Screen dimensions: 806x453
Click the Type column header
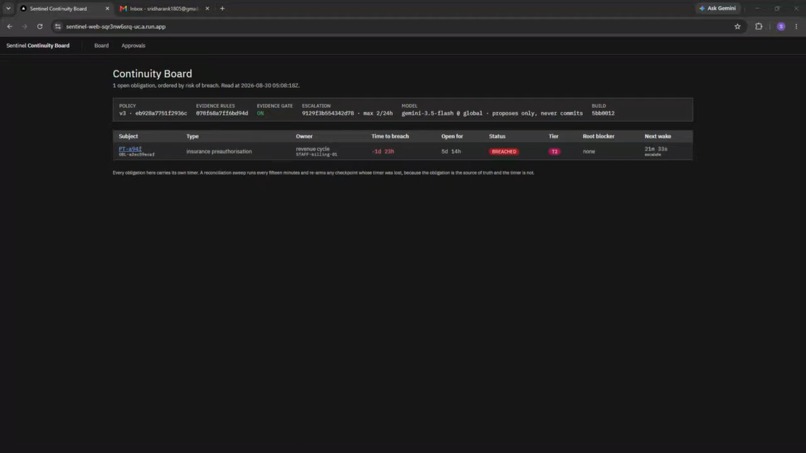tap(192, 136)
